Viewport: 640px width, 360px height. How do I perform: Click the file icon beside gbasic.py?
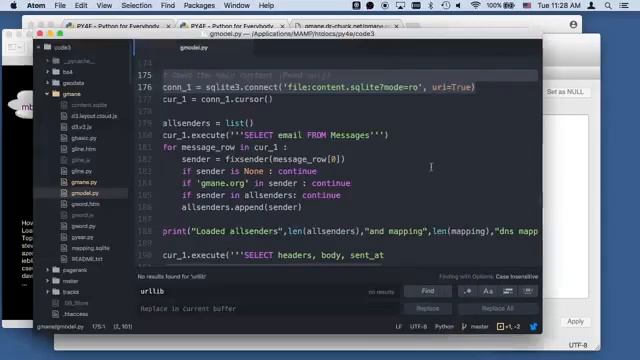point(64,138)
